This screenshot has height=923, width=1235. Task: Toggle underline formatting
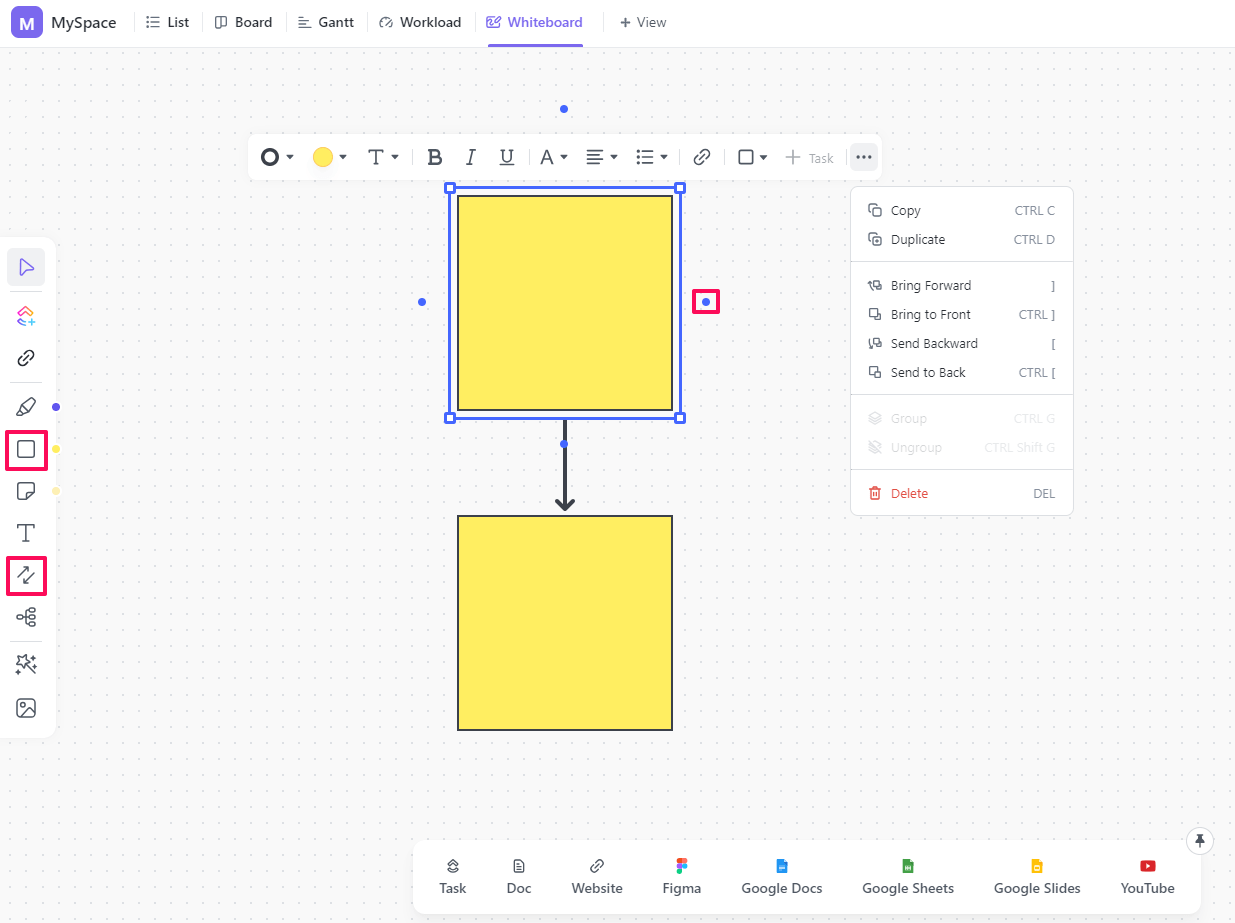click(506, 157)
